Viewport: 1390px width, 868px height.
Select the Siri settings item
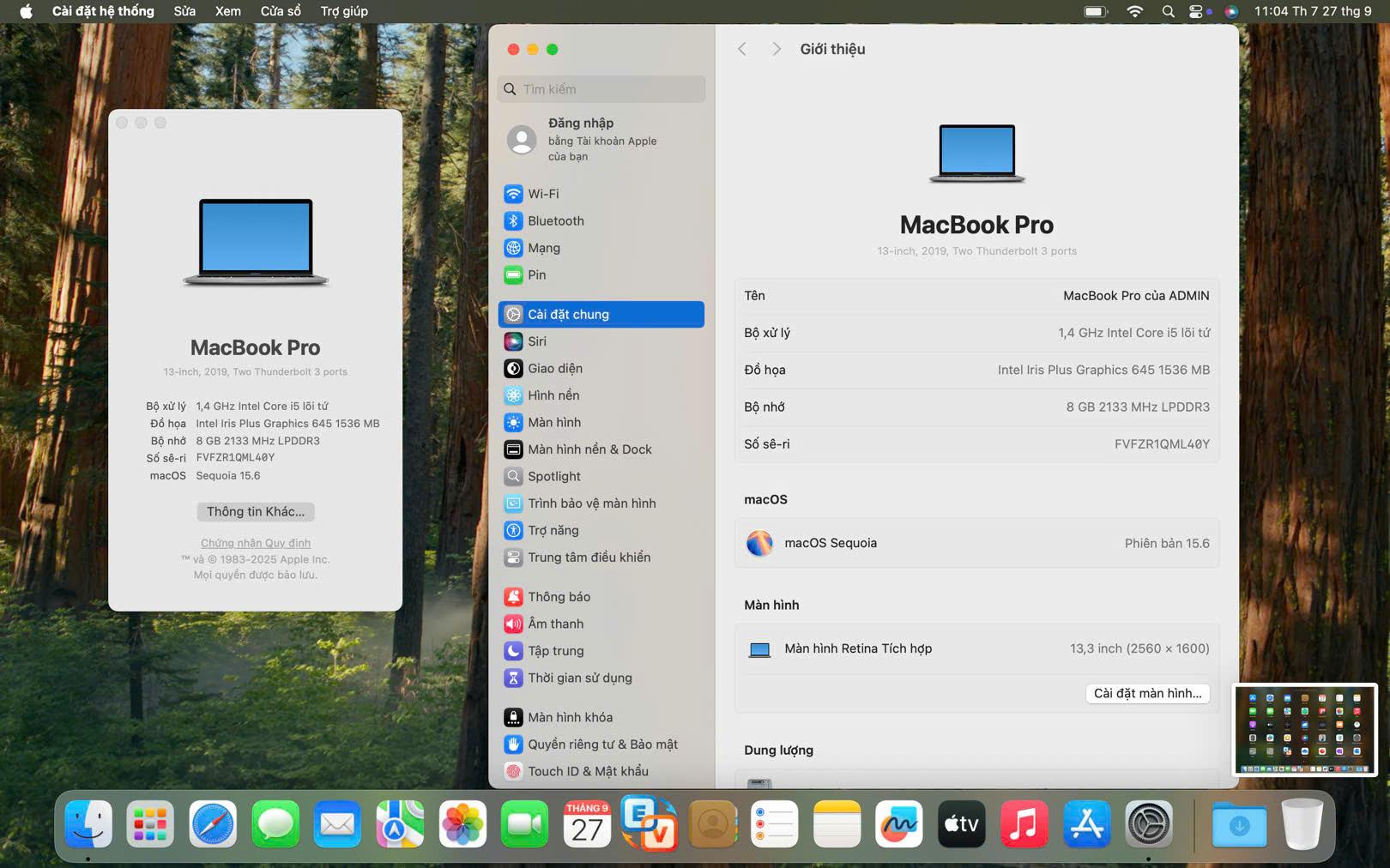[x=536, y=341]
